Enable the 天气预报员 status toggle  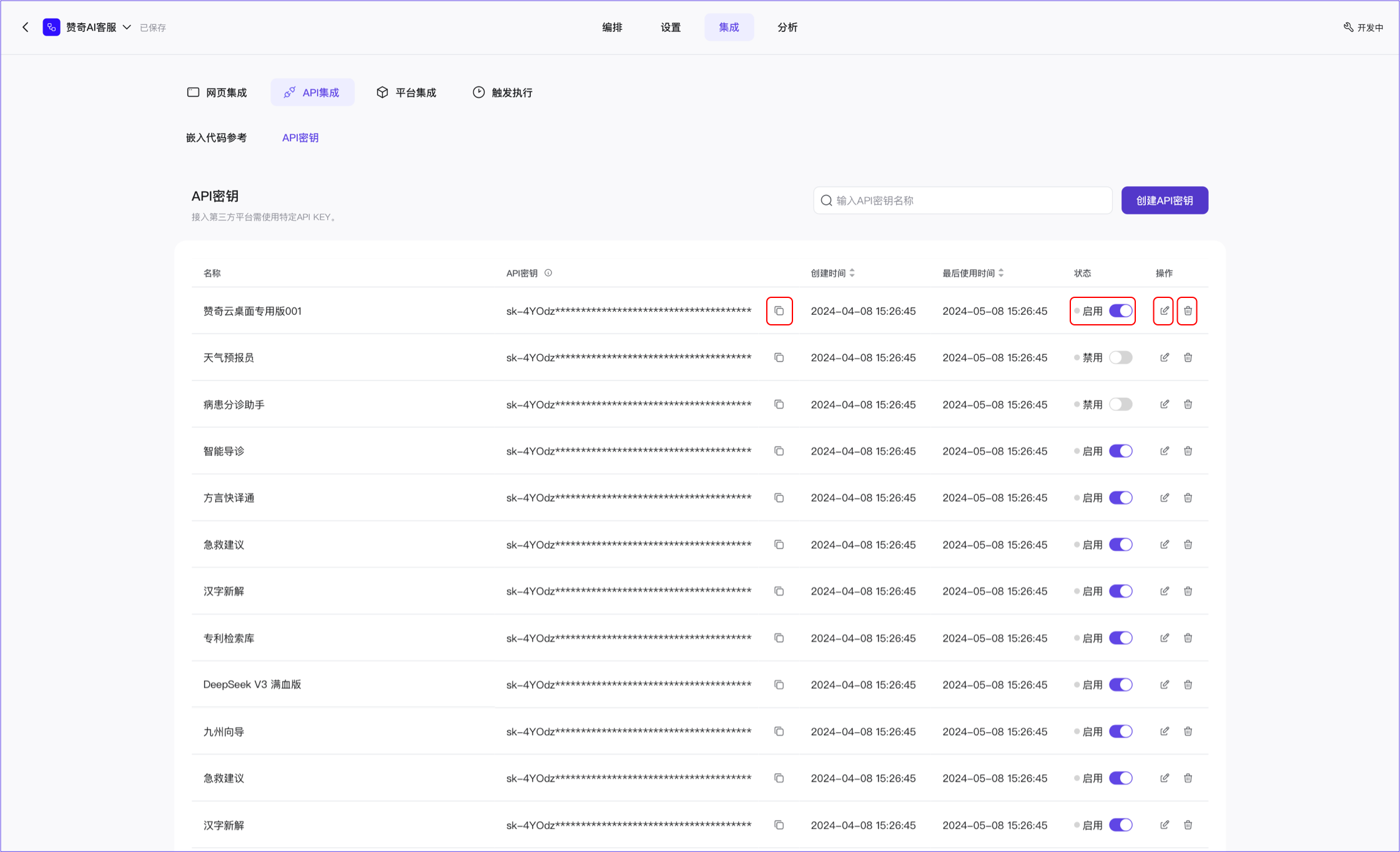click(1120, 357)
